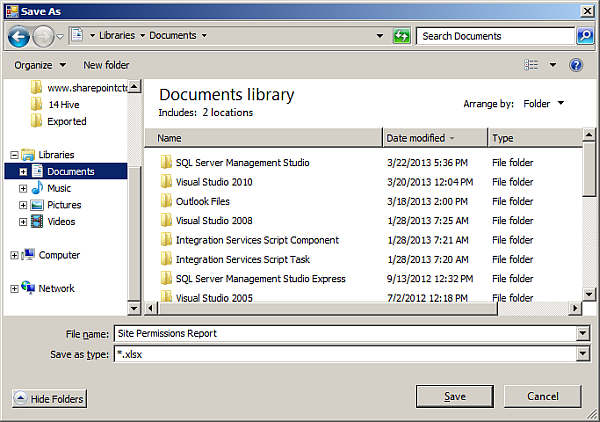Viewport: 600px width, 422px height.
Task: Click the horizontal scroll left arrow
Action: [151, 308]
